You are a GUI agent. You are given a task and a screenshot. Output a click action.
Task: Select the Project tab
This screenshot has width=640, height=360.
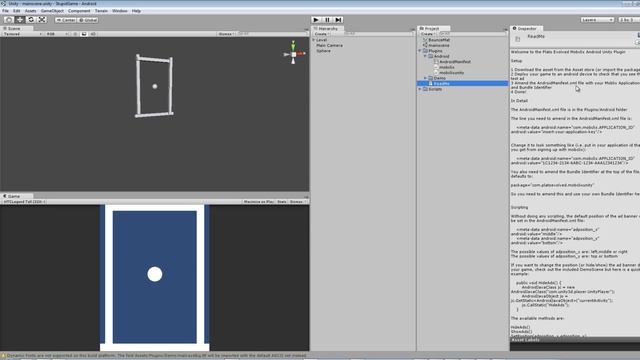[432, 29]
